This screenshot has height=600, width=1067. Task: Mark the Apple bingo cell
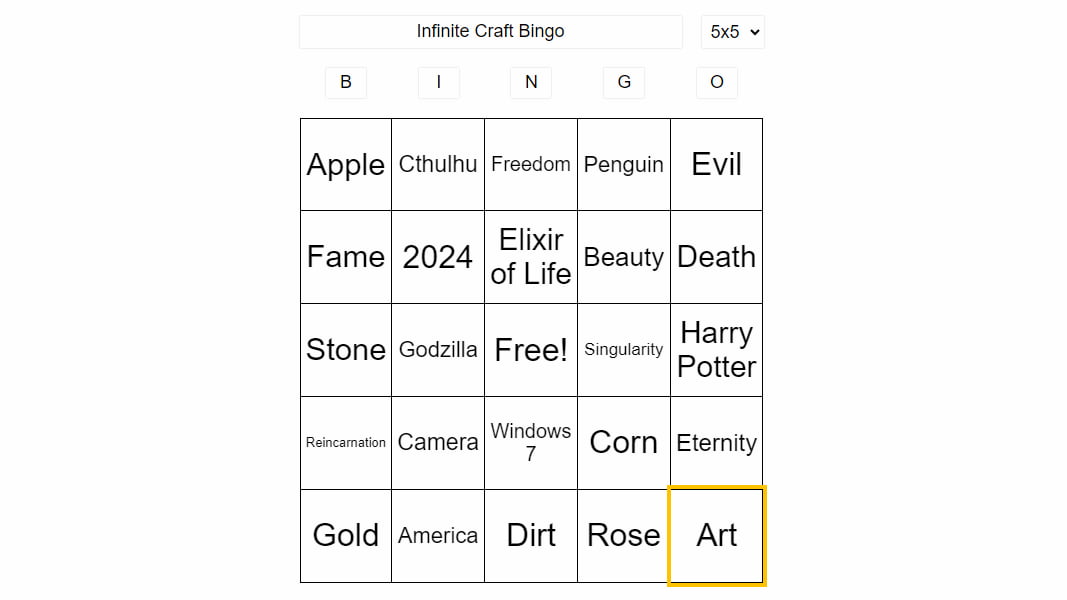pyautogui.click(x=346, y=164)
